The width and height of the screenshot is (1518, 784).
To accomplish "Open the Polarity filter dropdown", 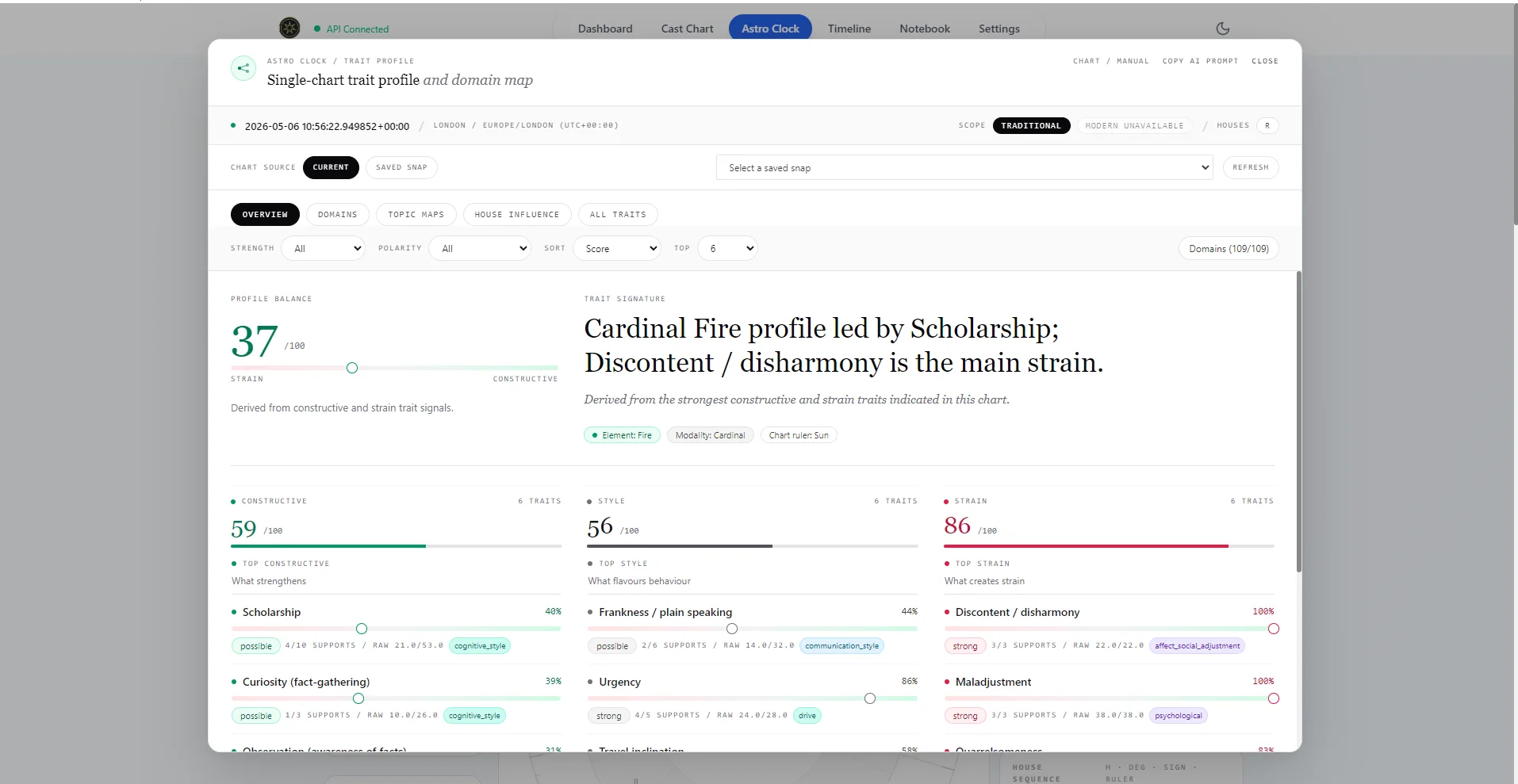I will click(479, 248).
